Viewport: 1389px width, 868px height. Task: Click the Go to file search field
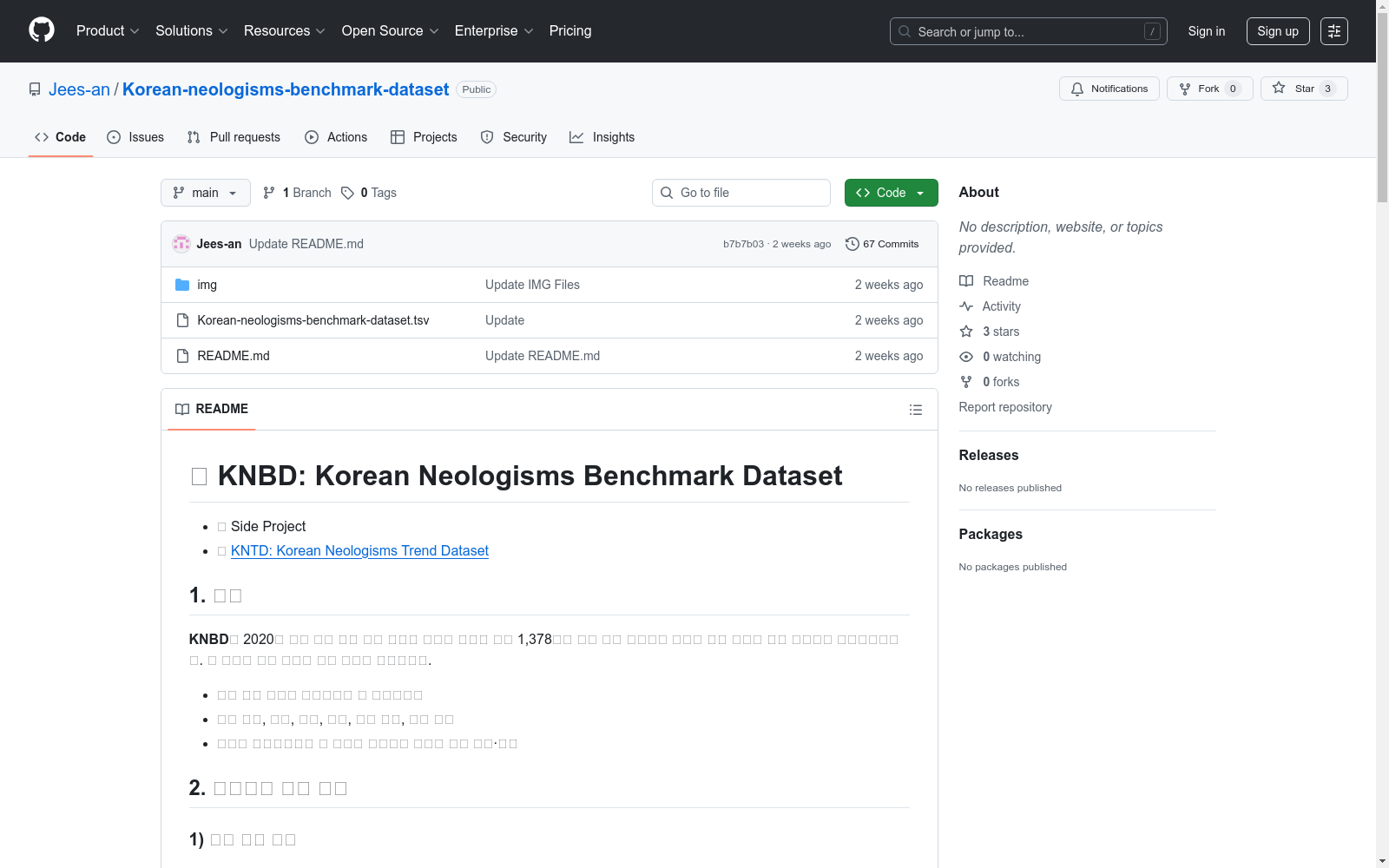pos(741,193)
